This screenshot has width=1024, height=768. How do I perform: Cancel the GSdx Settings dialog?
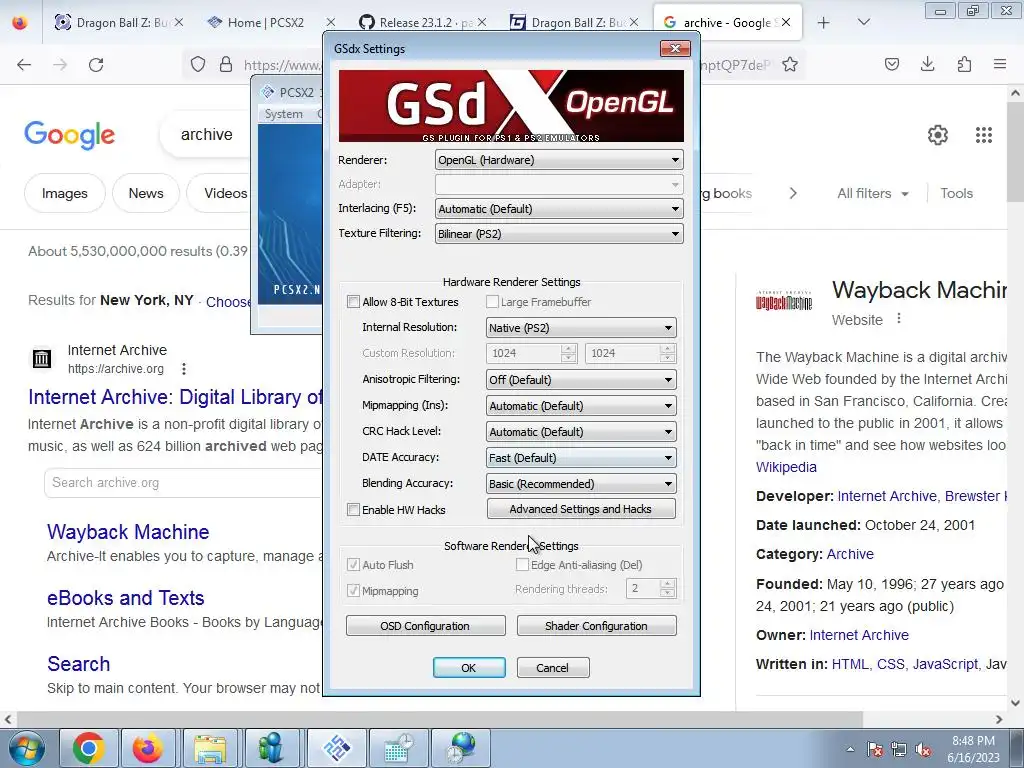[552, 667]
